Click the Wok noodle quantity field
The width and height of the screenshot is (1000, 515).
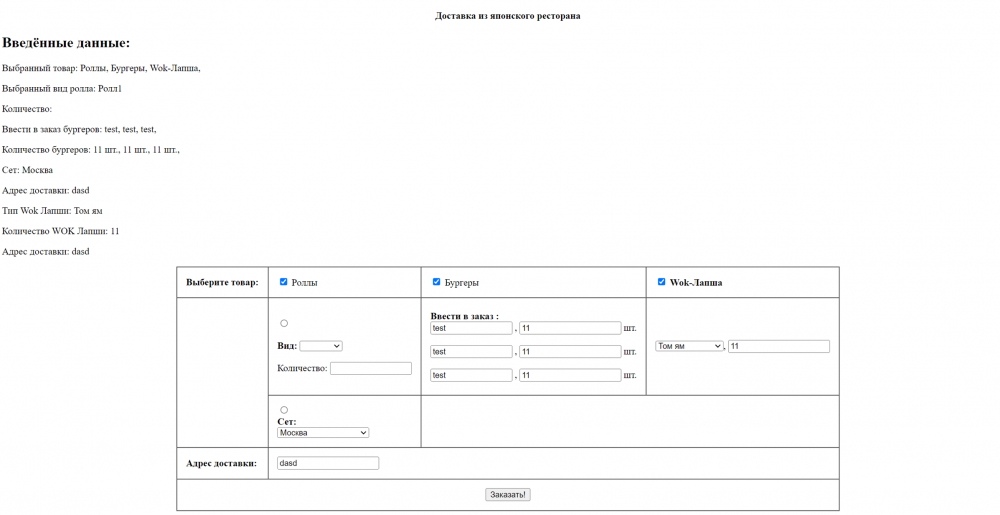click(779, 346)
